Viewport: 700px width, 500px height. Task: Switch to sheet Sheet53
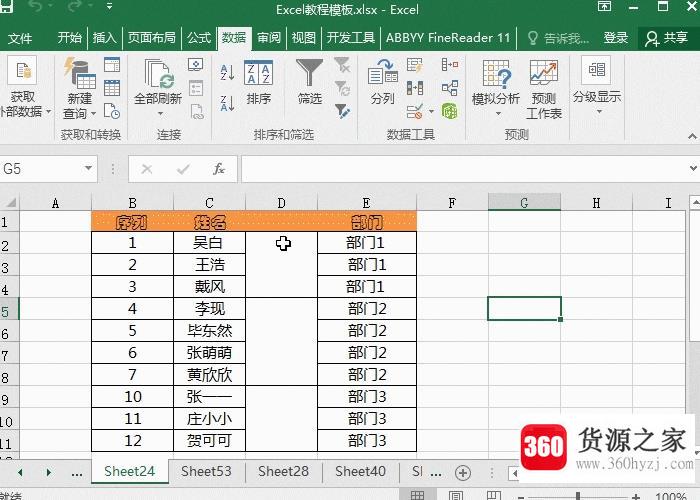206,471
